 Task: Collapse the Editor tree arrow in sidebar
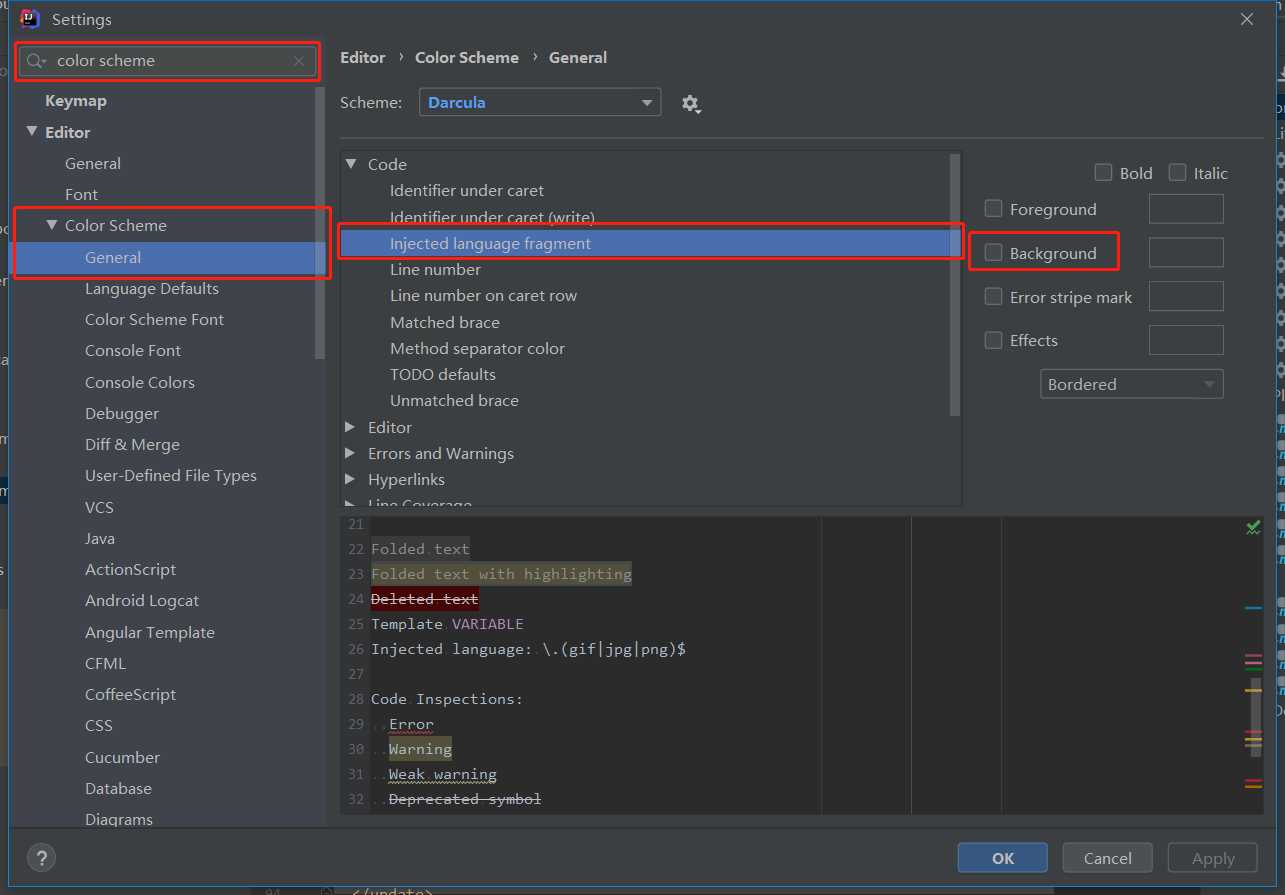pyautogui.click(x=32, y=131)
